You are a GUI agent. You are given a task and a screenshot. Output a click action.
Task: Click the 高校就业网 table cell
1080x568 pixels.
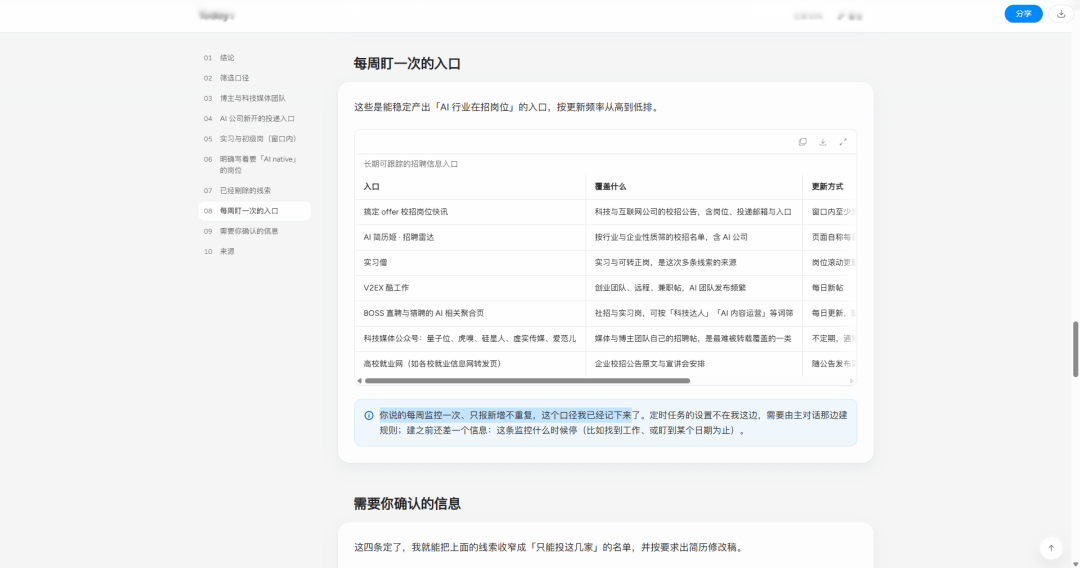[x=470, y=364]
